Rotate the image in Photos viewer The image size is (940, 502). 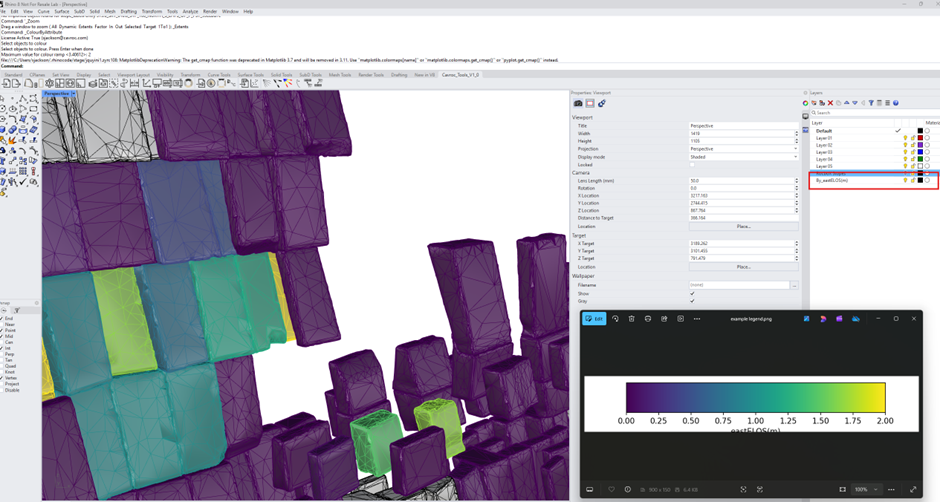tap(615, 318)
